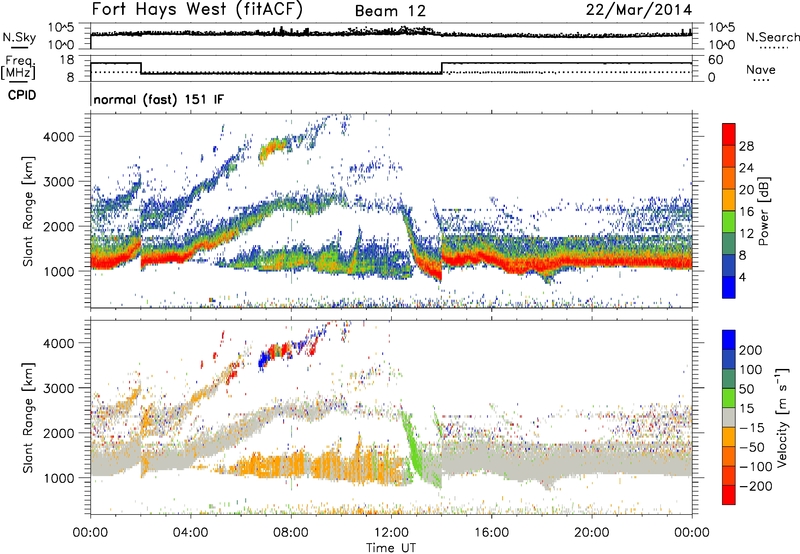Click the '16:00' time tick label
The height and width of the screenshot is (554, 800).
coord(491,533)
